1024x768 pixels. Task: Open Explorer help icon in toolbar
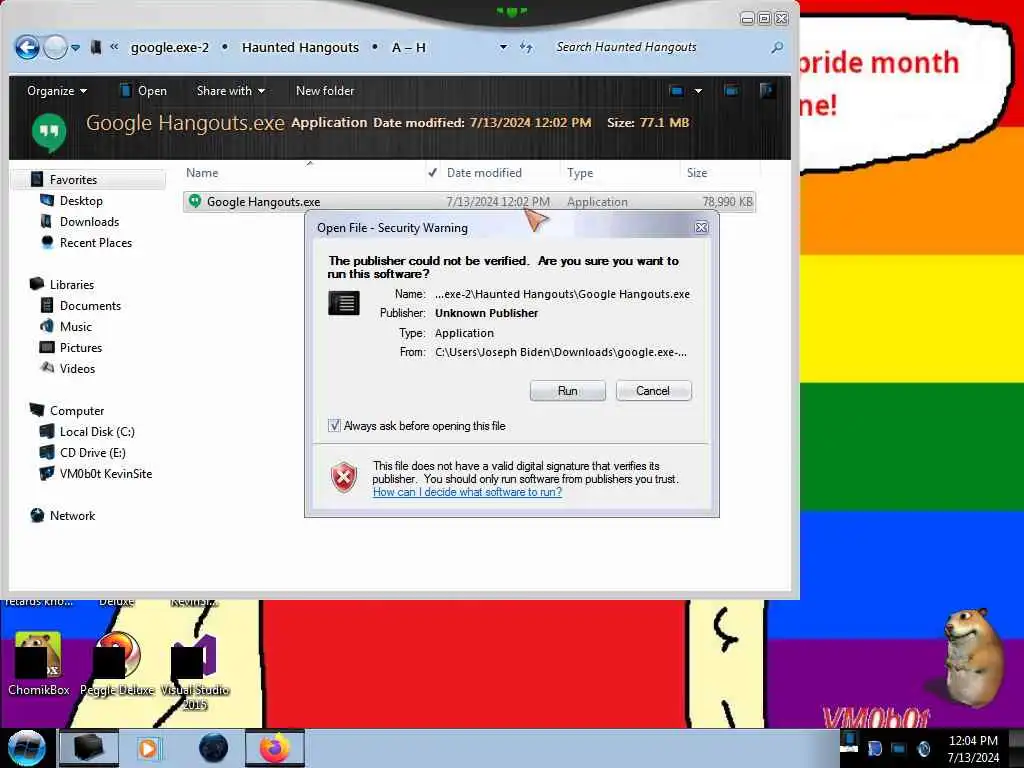[767, 91]
